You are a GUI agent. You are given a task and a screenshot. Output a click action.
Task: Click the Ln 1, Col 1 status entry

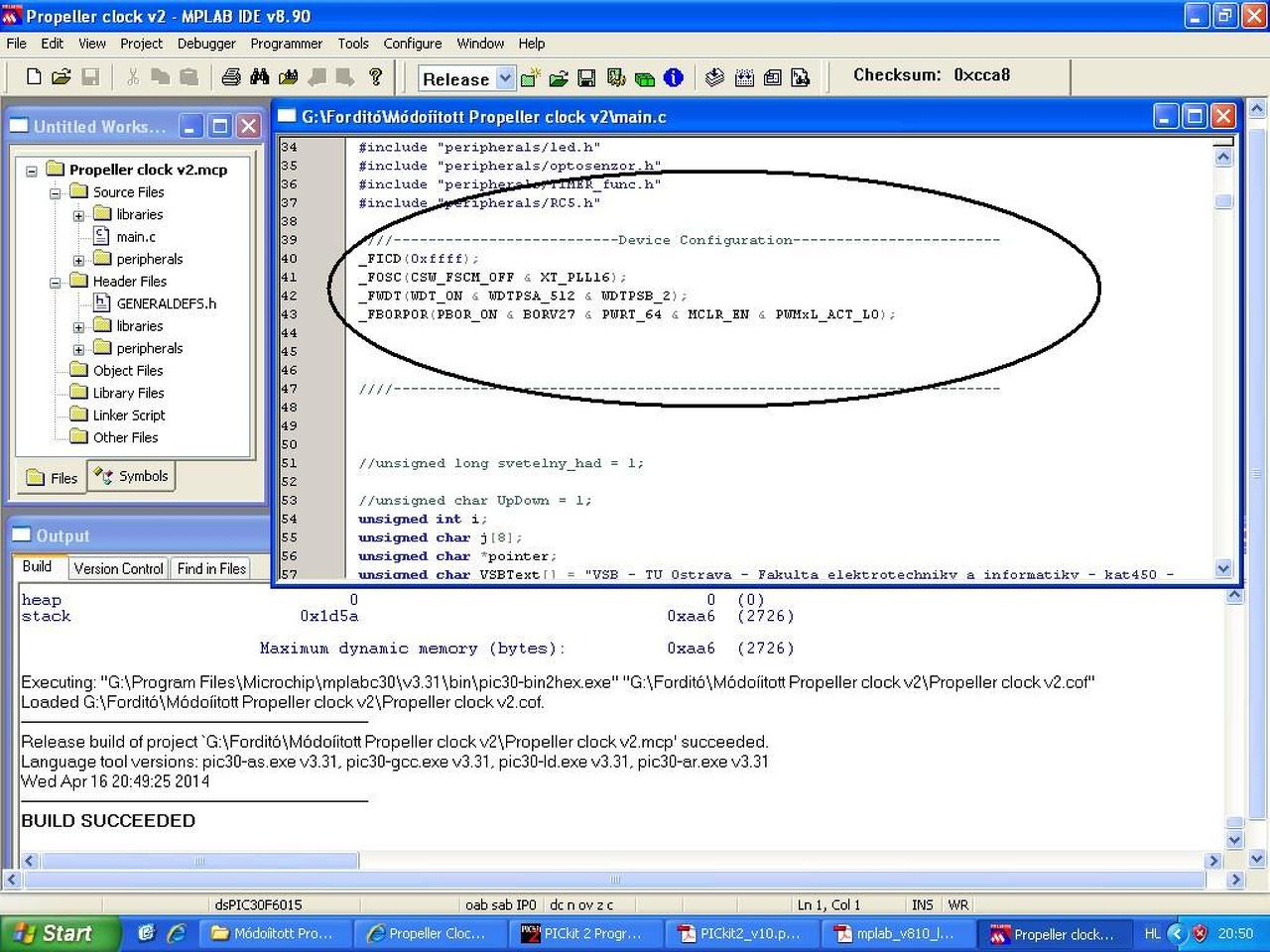tap(828, 904)
